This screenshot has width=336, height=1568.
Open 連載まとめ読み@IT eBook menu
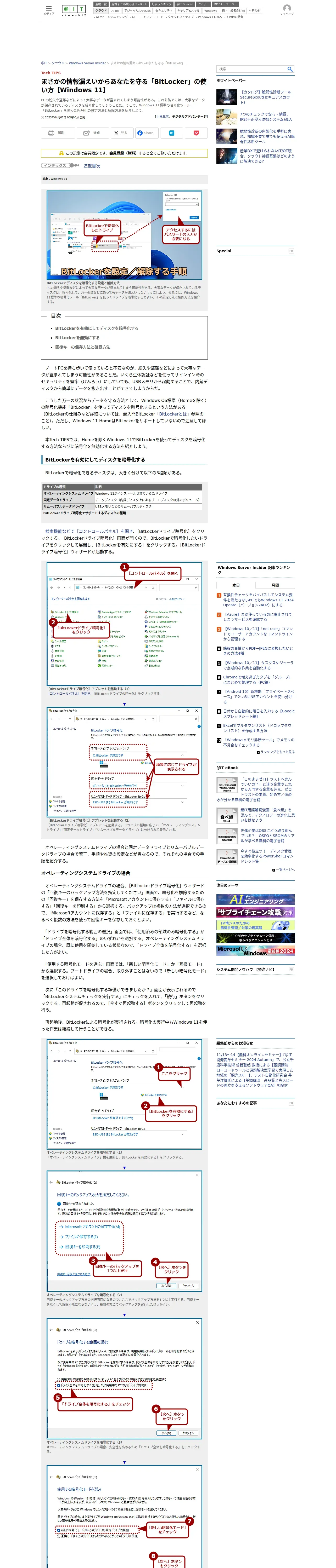point(129,4)
